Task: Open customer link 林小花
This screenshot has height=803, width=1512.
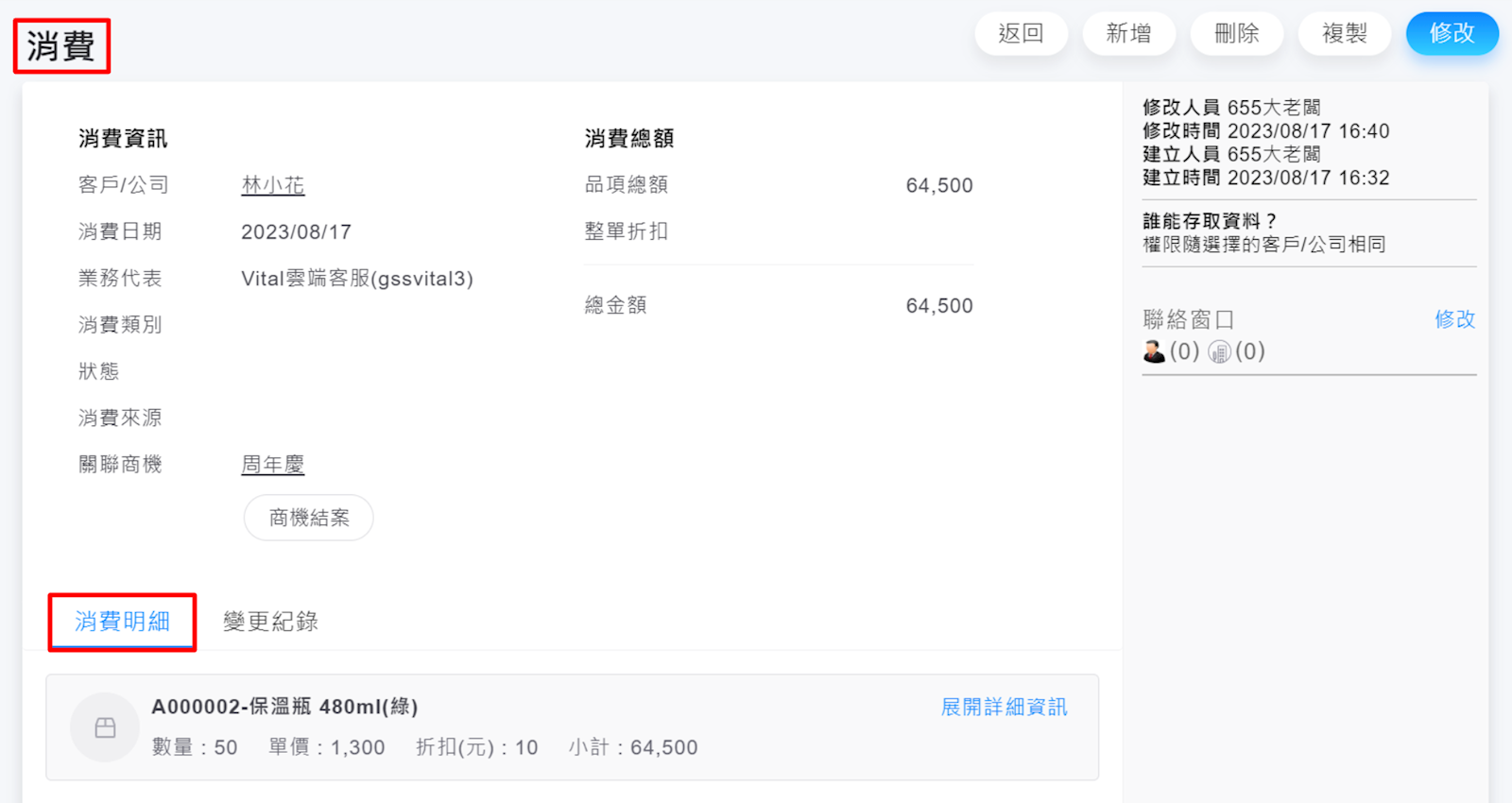Action: [x=273, y=185]
